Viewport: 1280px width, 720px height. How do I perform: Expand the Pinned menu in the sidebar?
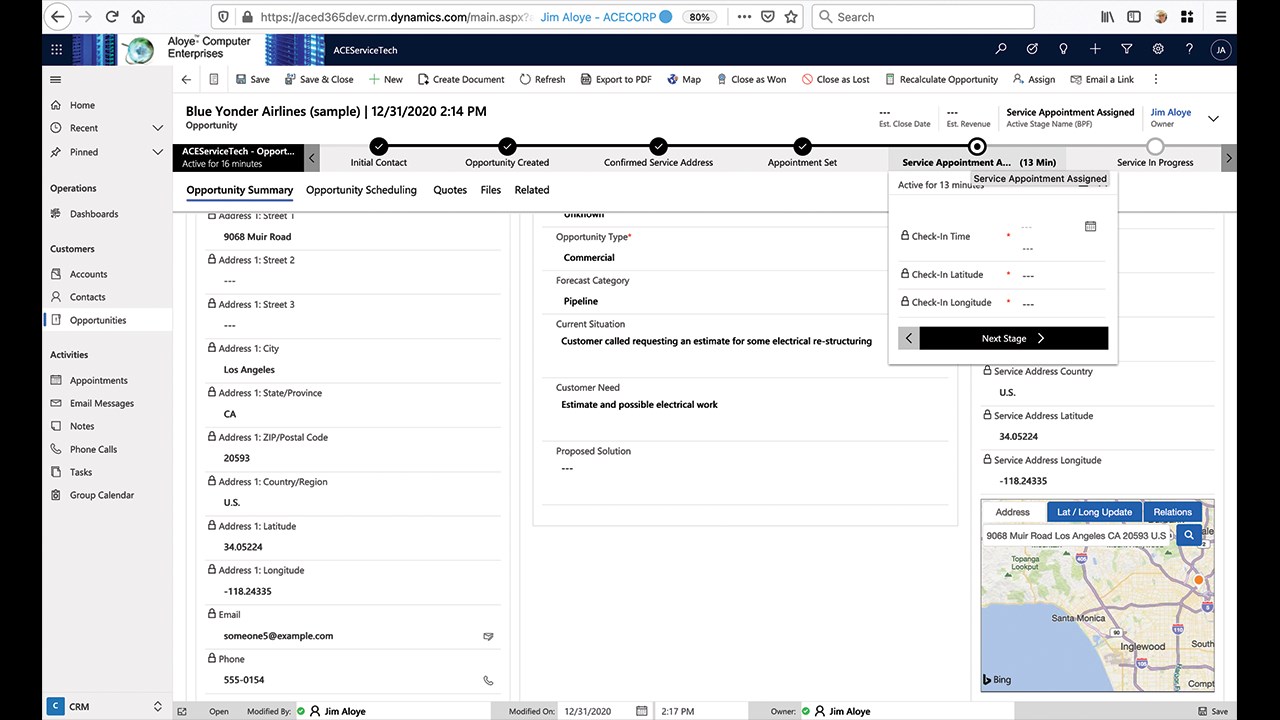point(157,152)
